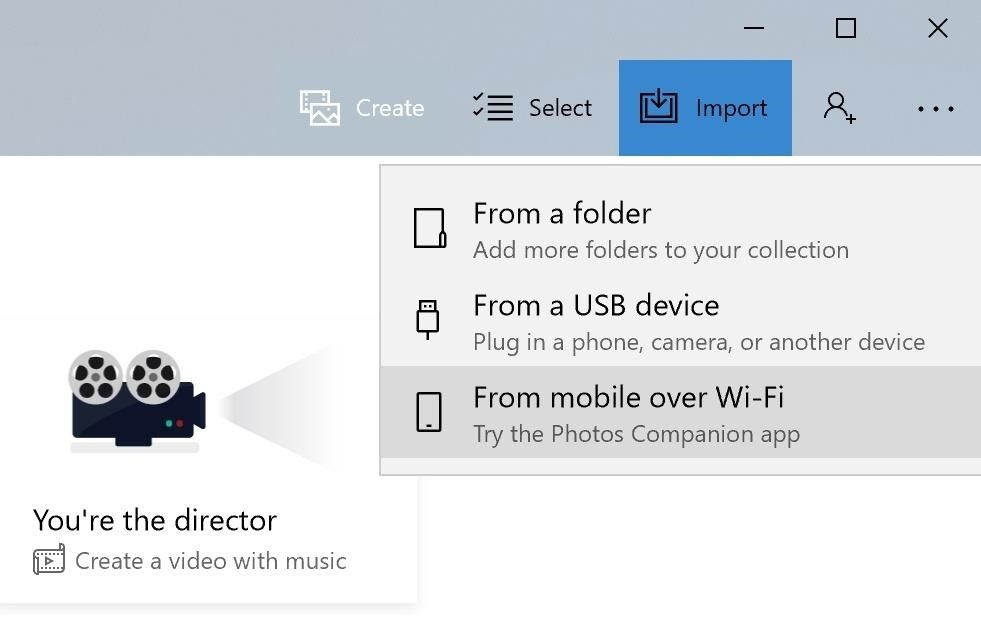Click the movie camera illustration
Viewport: 981px width, 628px height.
(x=135, y=400)
